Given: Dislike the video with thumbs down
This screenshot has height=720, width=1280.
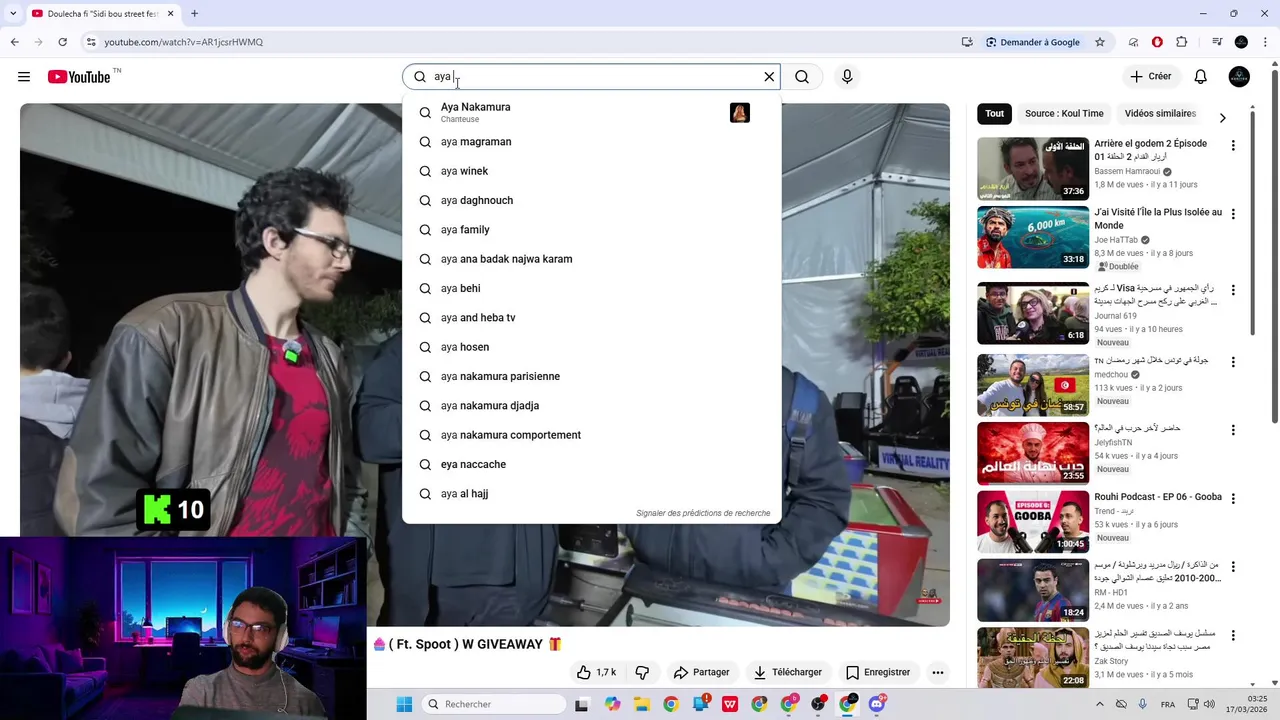Looking at the screenshot, I should click(x=642, y=672).
